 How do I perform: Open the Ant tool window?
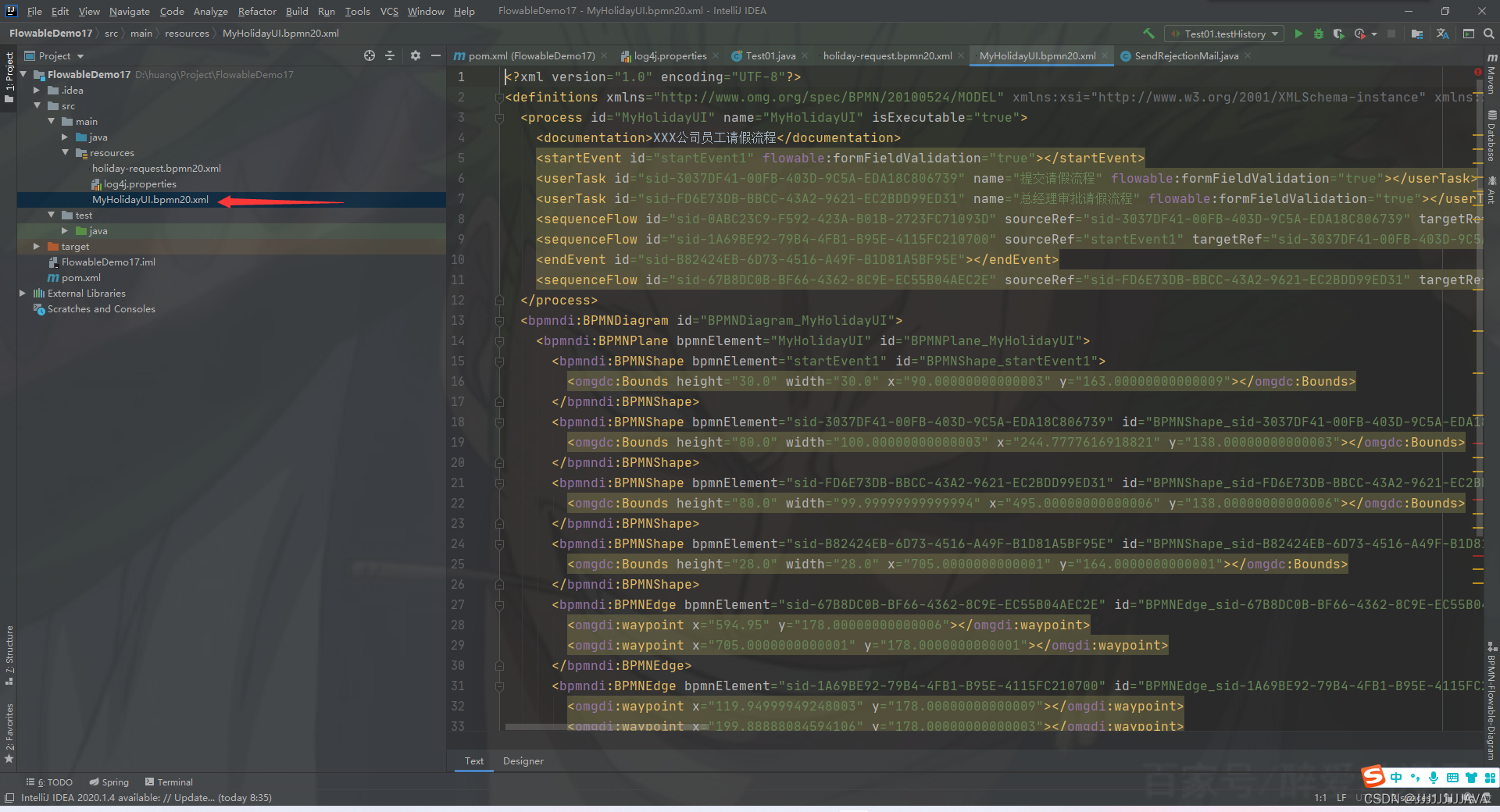tap(1491, 190)
